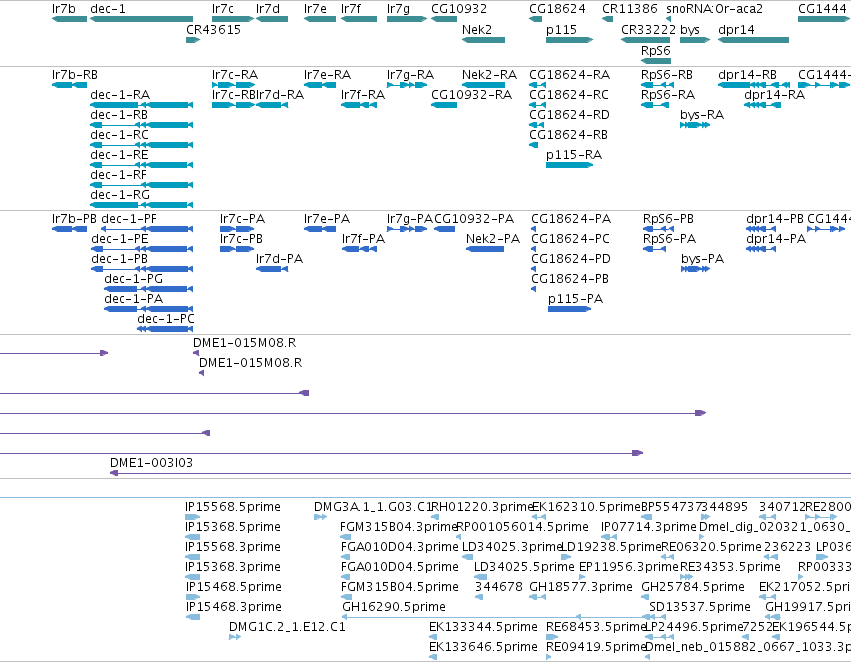851x662 pixels.
Task: Select EST IP15568.5prime
Action: point(193,517)
